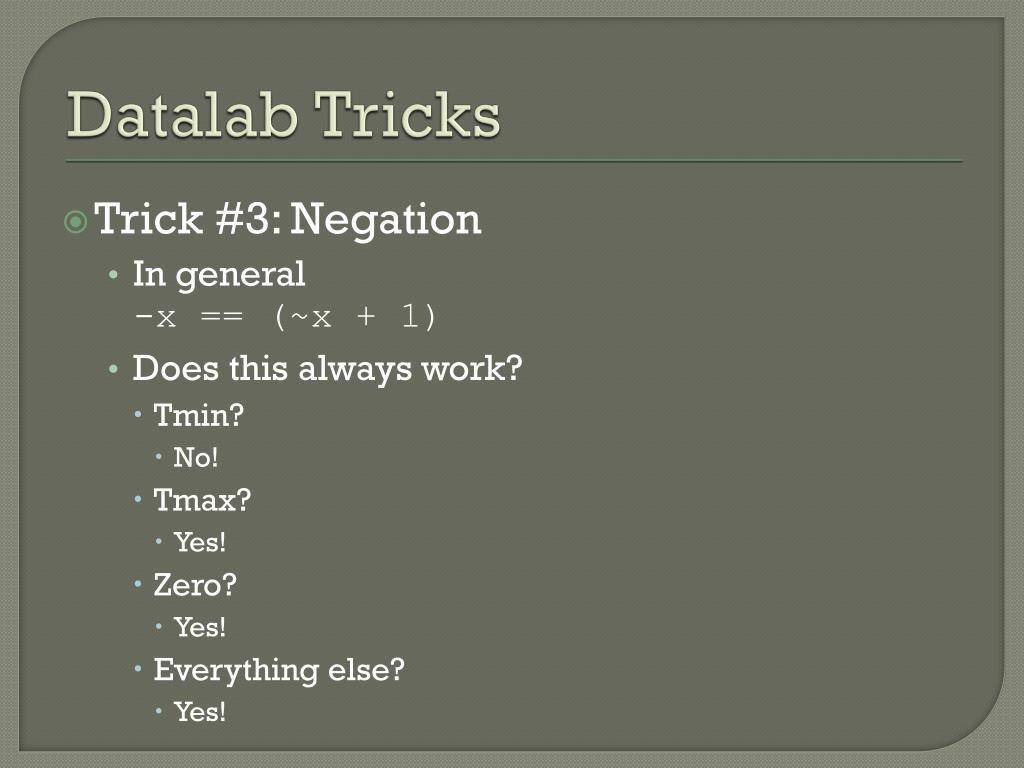Image resolution: width=1024 pixels, height=768 pixels.
Task: Click the Datalab Tricks slide title
Action: [283, 115]
